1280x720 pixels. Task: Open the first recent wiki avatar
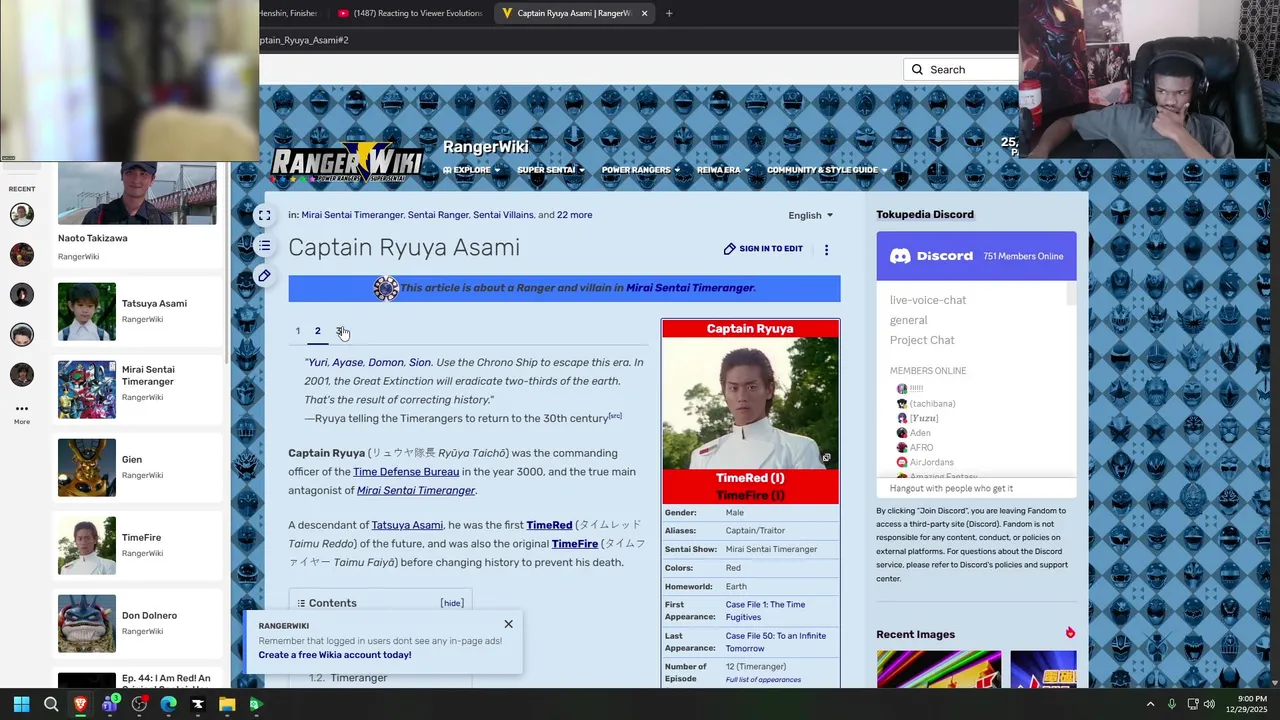[22, 214]
